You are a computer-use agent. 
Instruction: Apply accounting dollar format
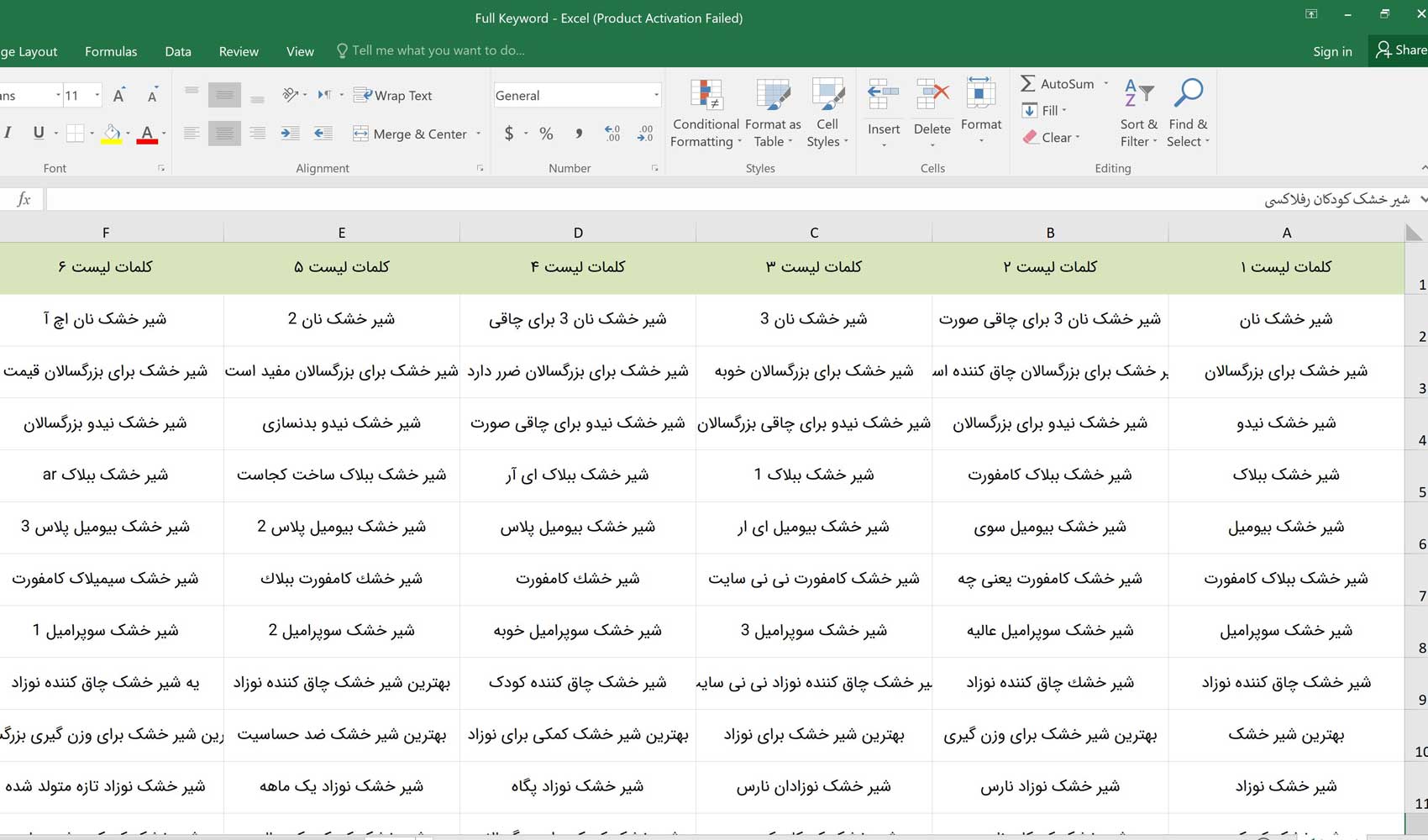coord(508,133)
